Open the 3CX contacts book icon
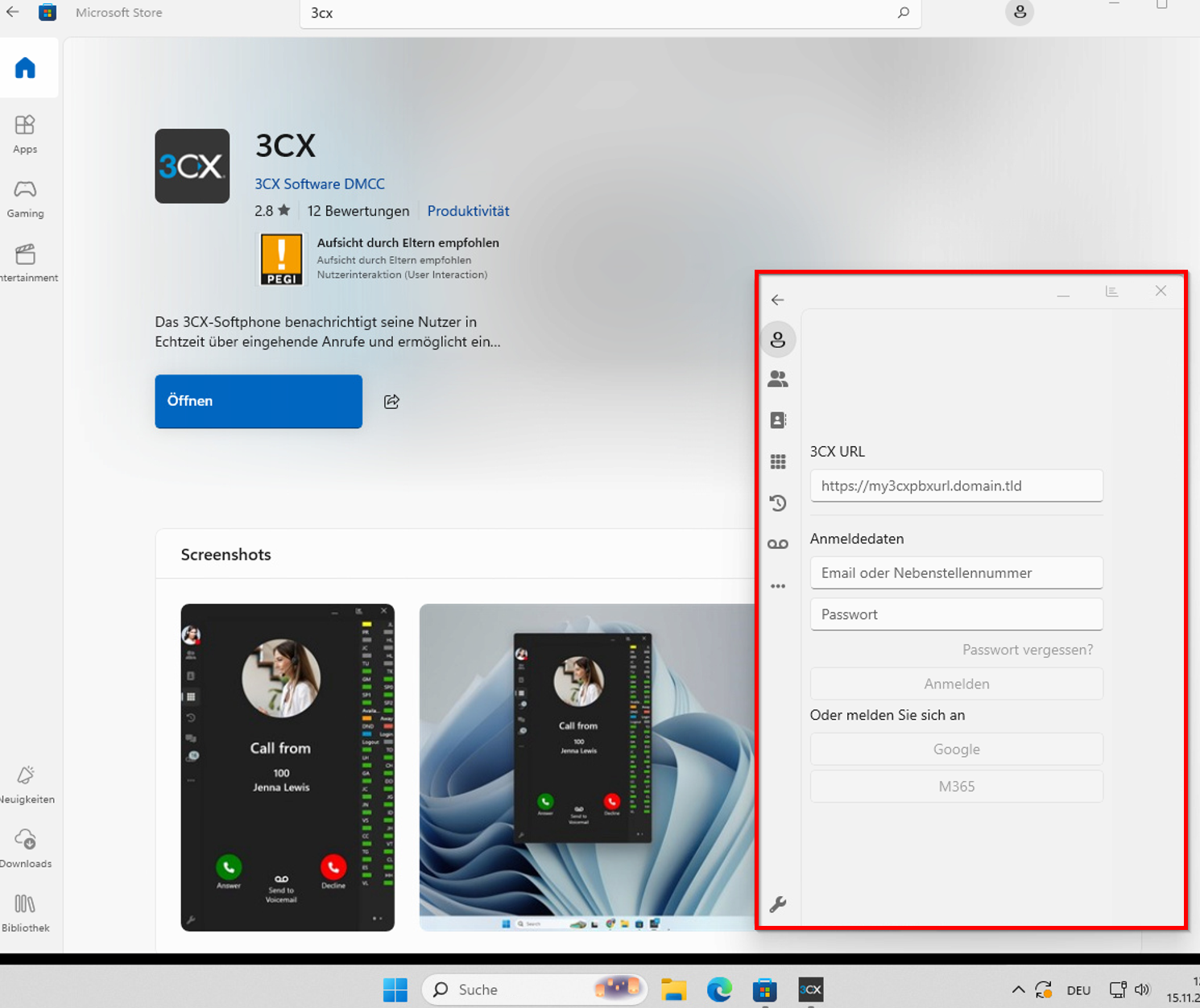The width and height of the screenshot is (1200, 1008). tap(778, 420)
